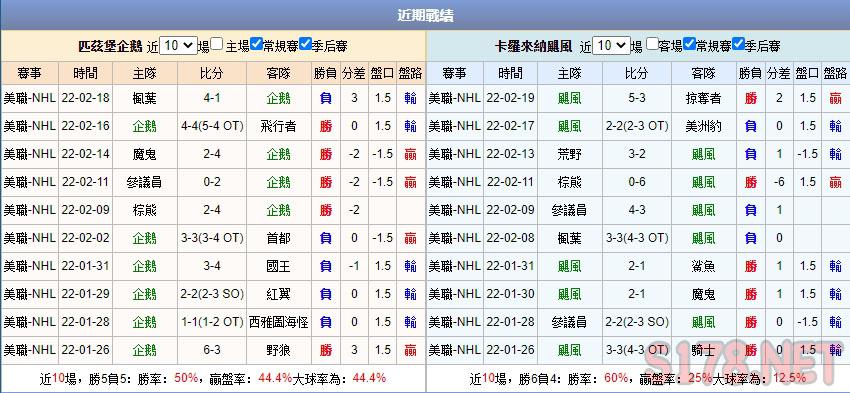Select score 0-2 against 參議員
The image size is (850, 393).
point(211,182)
